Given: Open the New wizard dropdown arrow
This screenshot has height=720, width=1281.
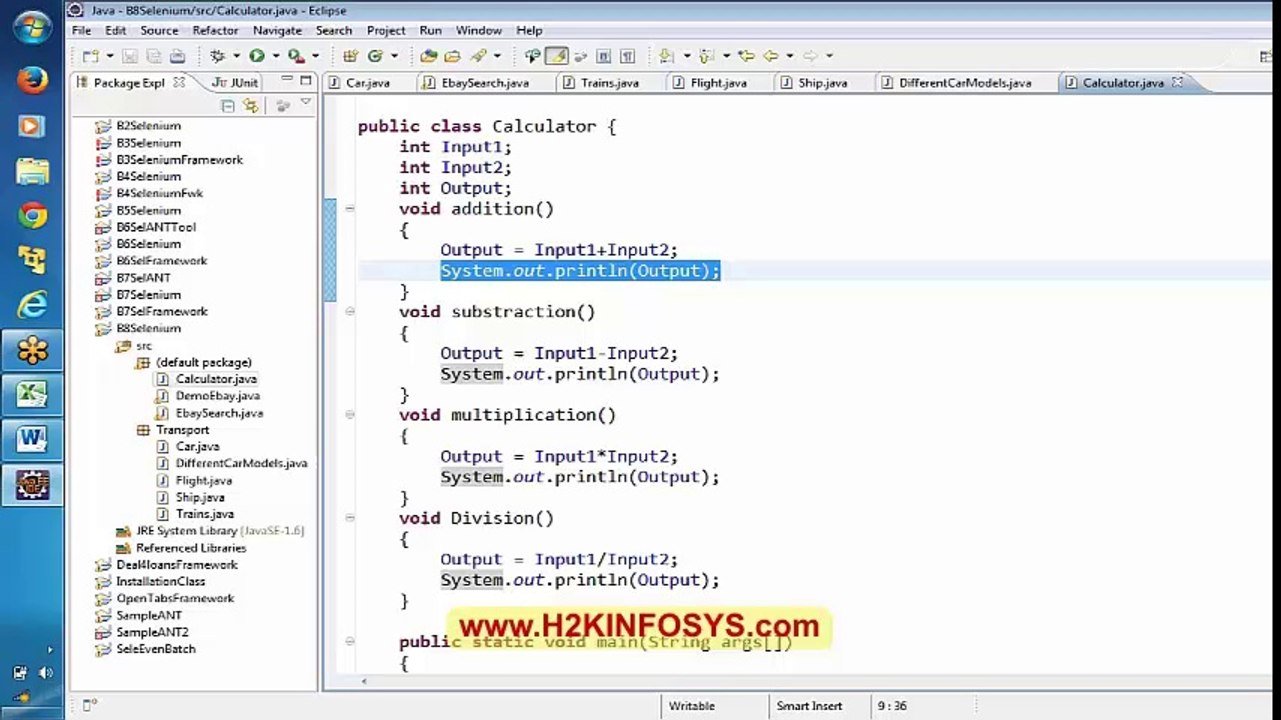Looking at the screenshot, I should coord(110,56).
